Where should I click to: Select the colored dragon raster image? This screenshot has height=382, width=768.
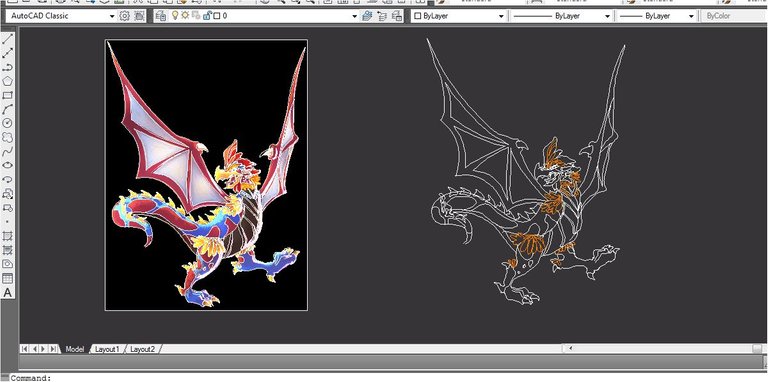click(206, 175)
